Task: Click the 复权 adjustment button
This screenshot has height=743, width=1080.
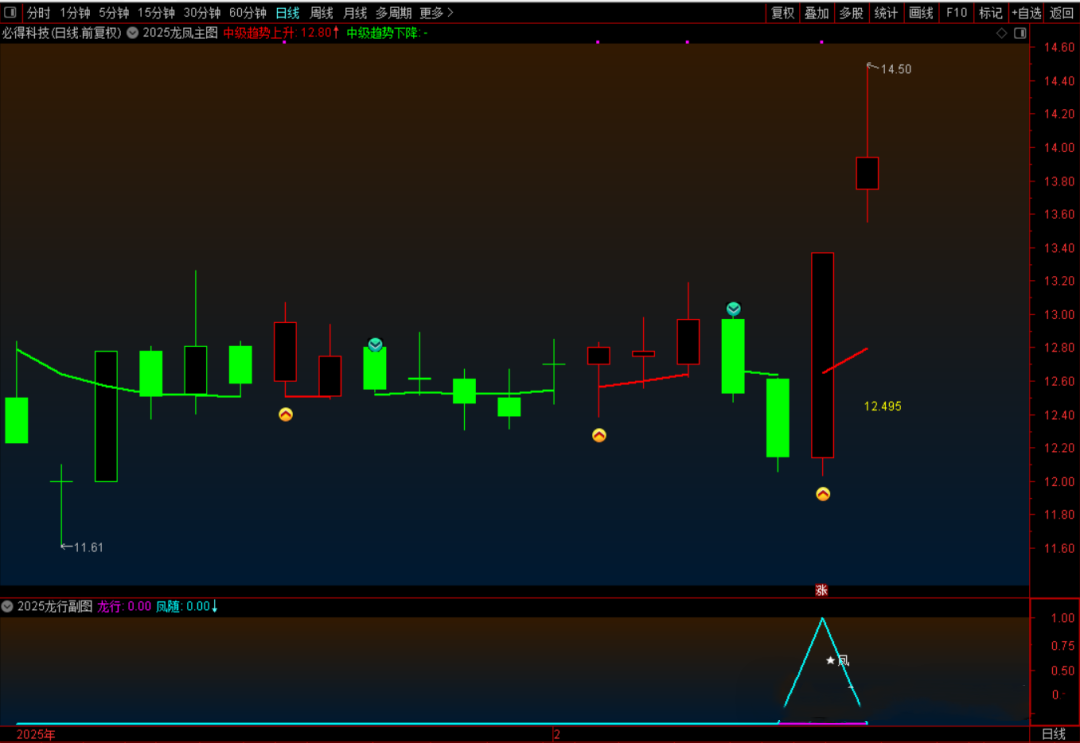Action: [782, 13]
